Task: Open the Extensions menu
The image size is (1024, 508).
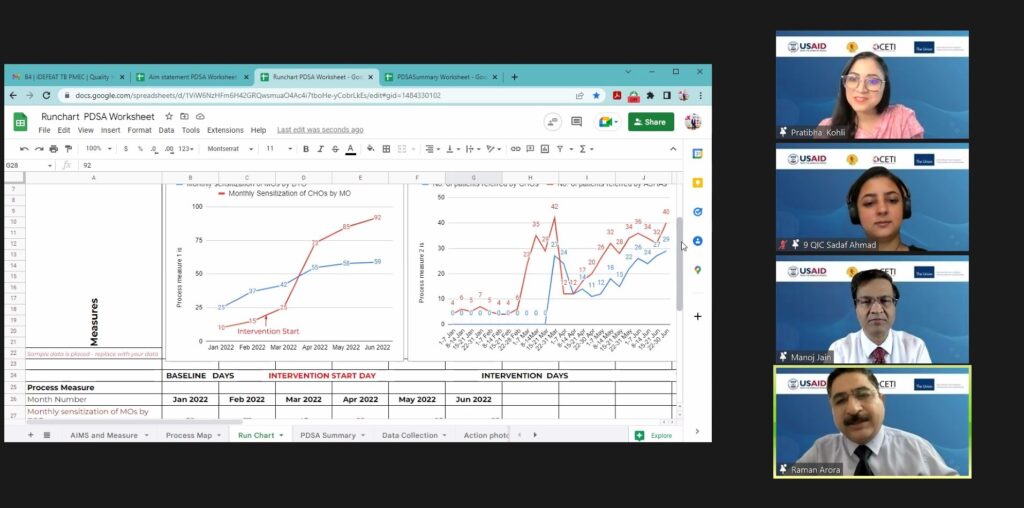Action: pyautogui.click(x=225, y=130)
